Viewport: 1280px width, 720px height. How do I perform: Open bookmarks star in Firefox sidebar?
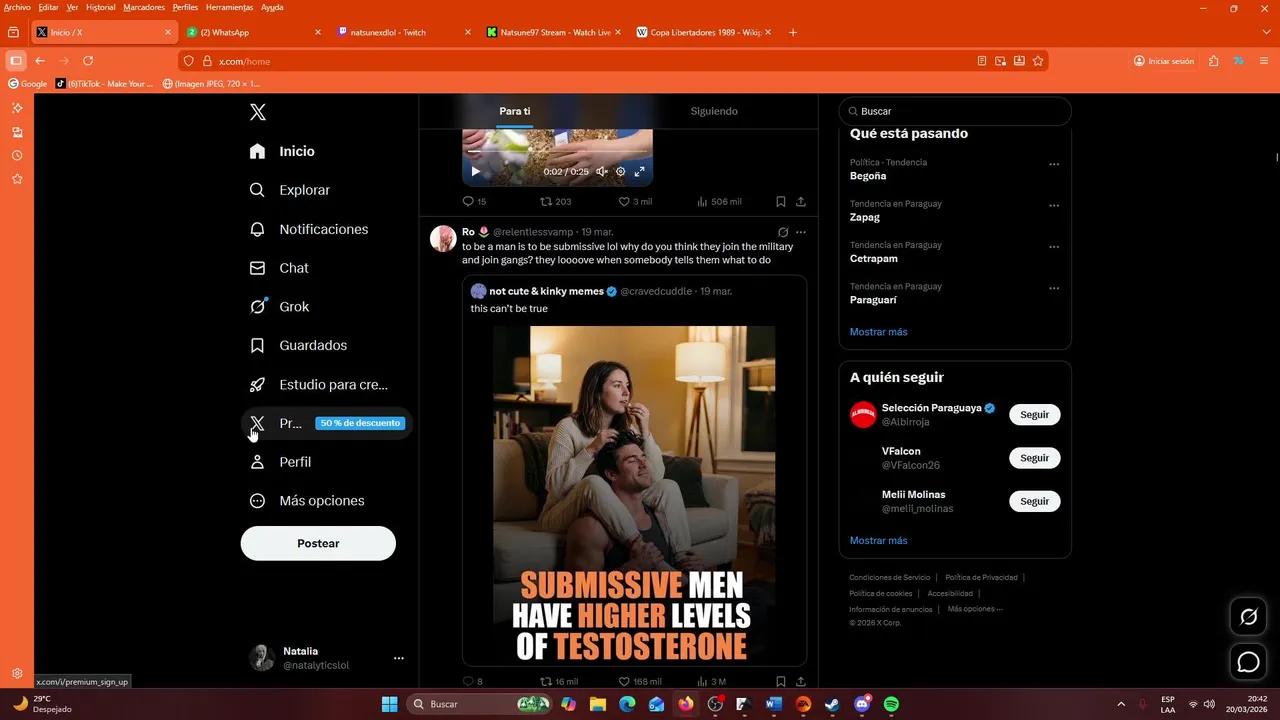click(17, 179)
